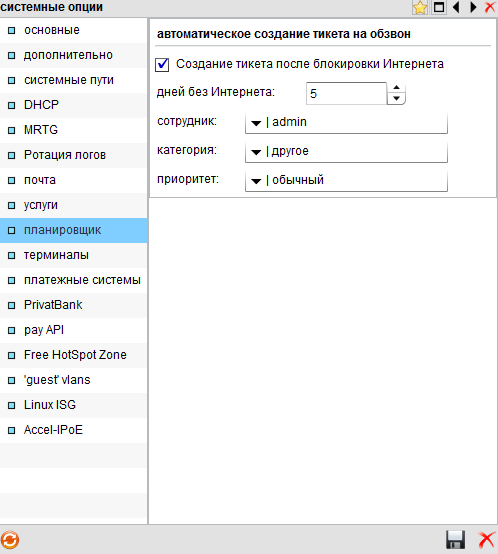This screenshot has width=498, height=554.
Task: Open the Accel-IPoE settings section
Action: coord(73,430)
